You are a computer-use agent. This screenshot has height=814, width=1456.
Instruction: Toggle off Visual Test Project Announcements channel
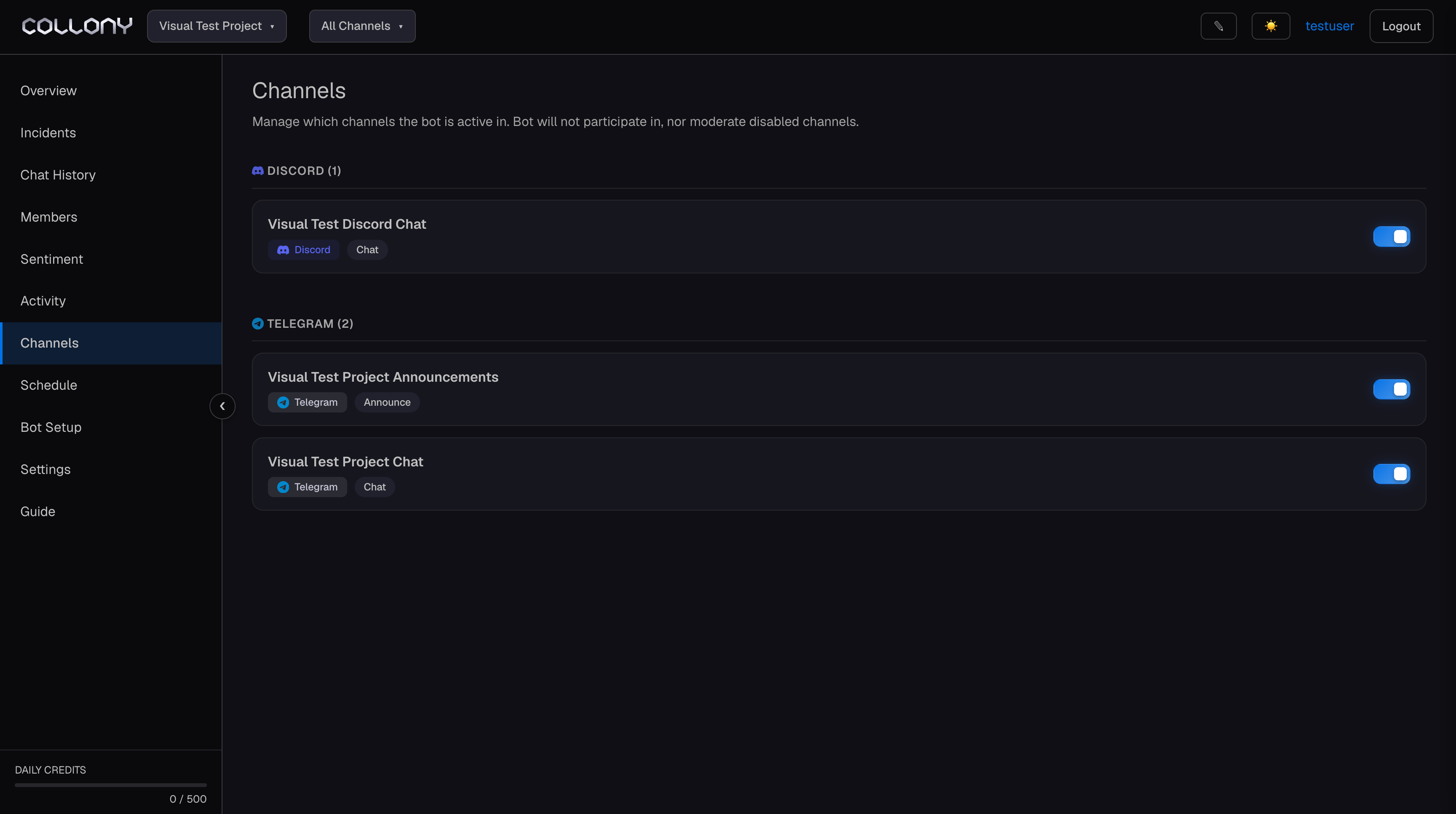pyautogui.click(x=1392, y=389)
